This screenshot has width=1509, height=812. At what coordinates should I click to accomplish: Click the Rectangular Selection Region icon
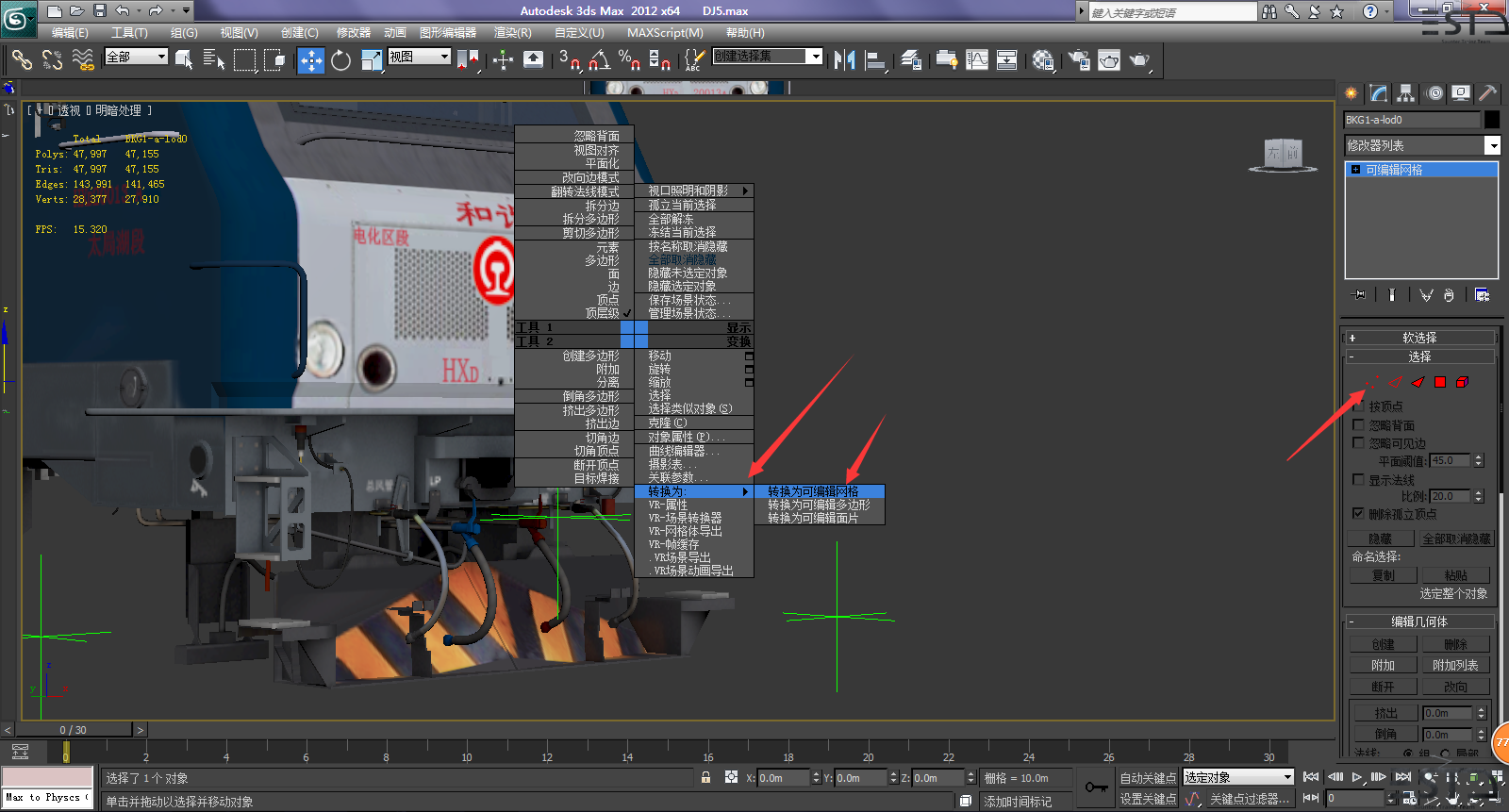point(245,60)
